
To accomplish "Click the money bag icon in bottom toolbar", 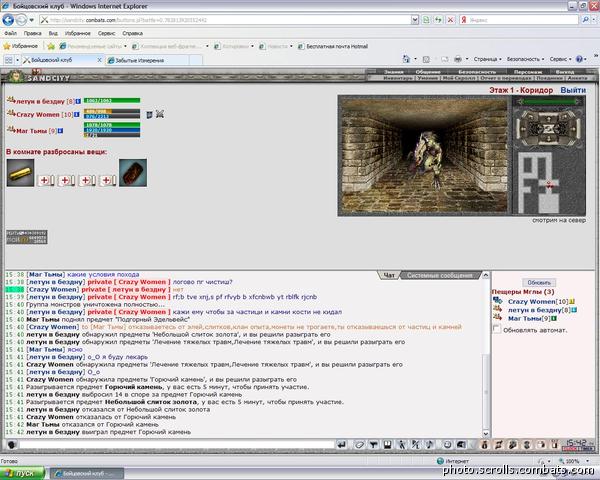I will [484, 444].
